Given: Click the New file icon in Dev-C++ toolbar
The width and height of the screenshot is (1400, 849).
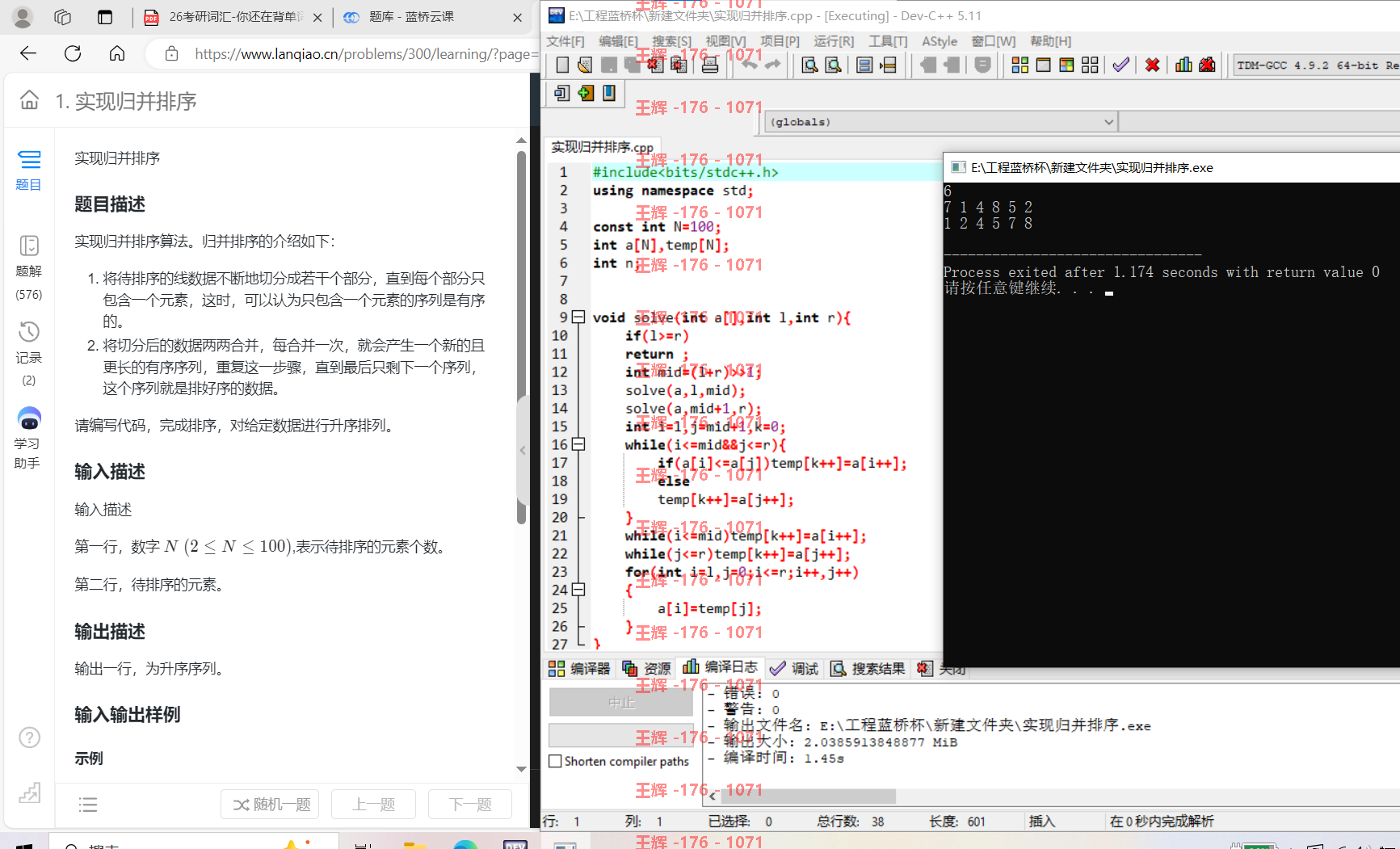Looking at the screenshot, I should click(562, 65).
